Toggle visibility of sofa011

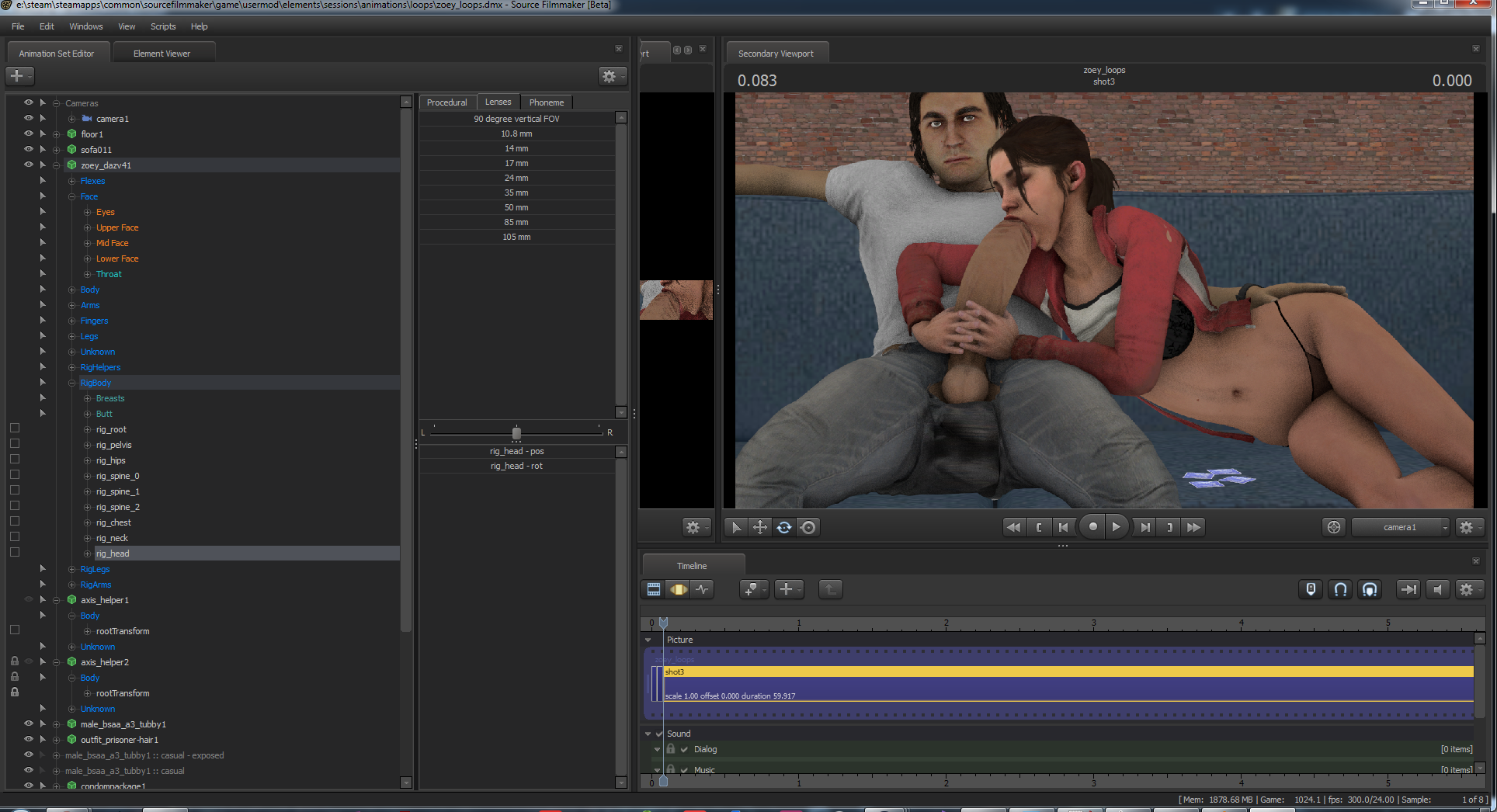click(29, 149)
